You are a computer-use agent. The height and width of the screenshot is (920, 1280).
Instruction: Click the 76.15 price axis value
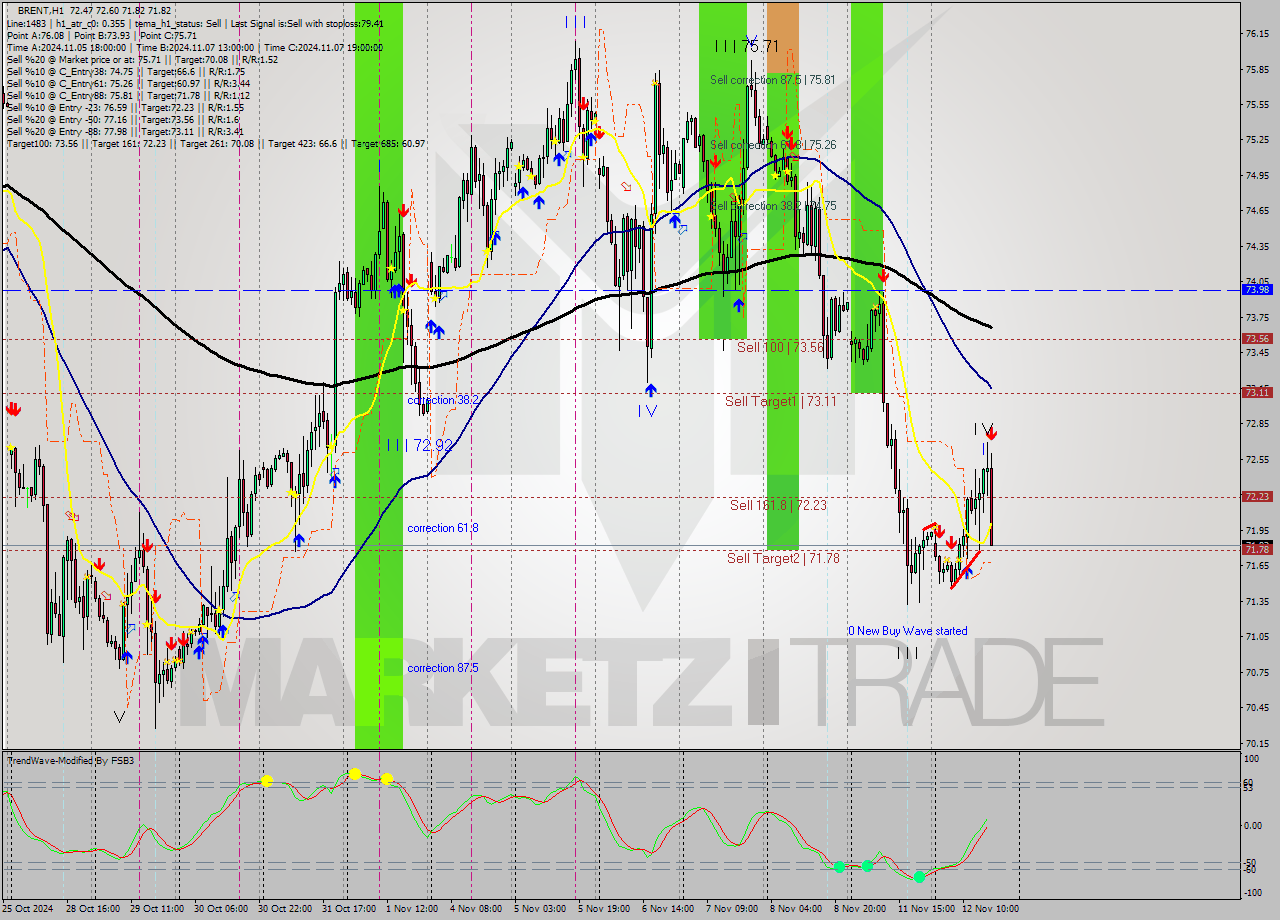pos(1257,34)
